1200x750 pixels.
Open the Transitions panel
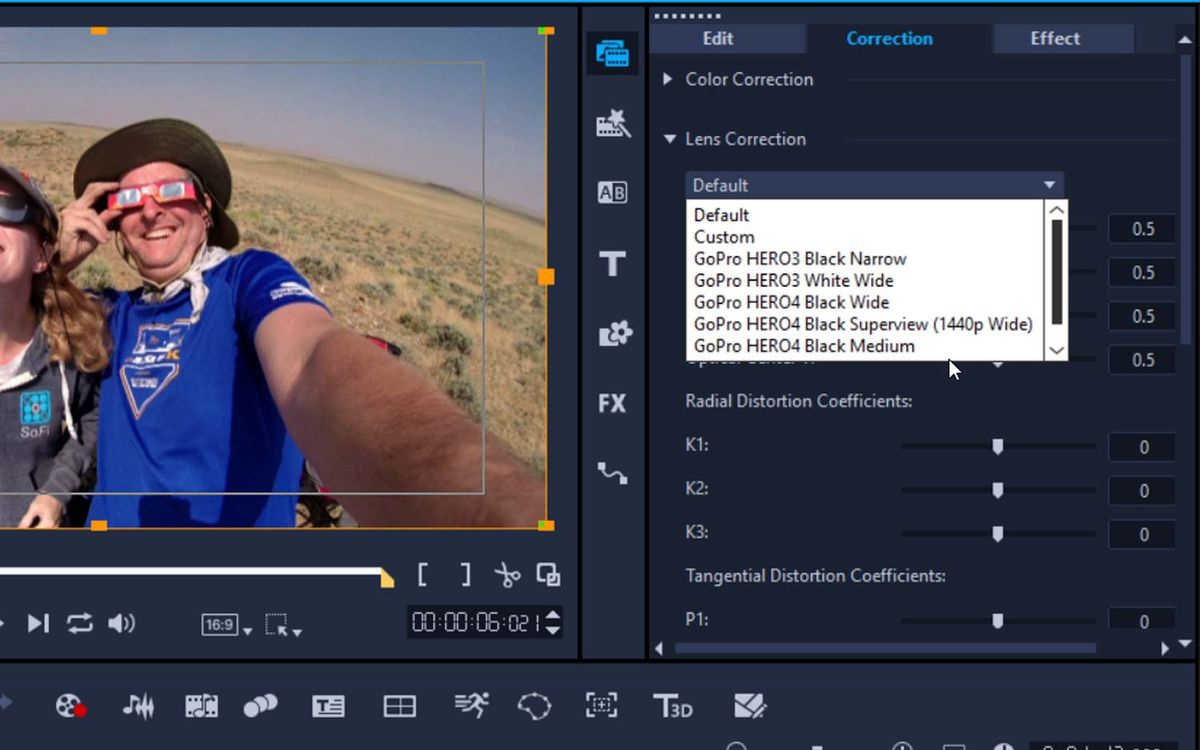(613, 192)
